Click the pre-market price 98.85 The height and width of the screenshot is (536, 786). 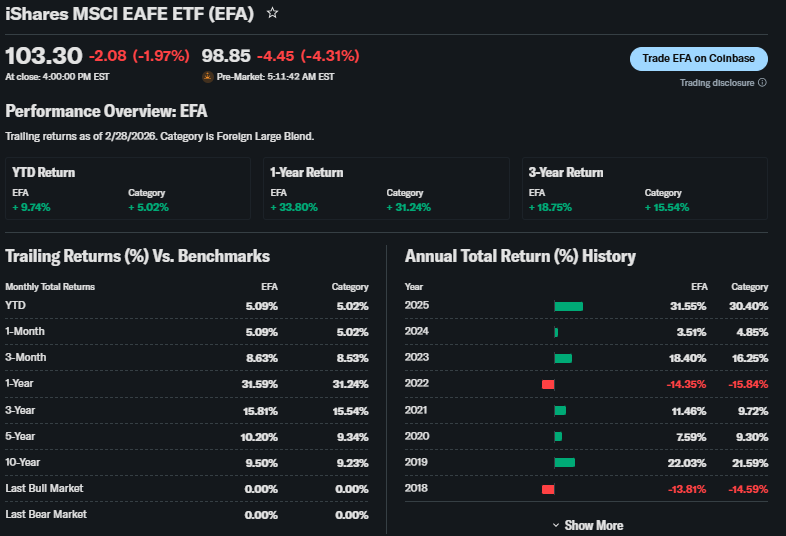tap(226, 56)
